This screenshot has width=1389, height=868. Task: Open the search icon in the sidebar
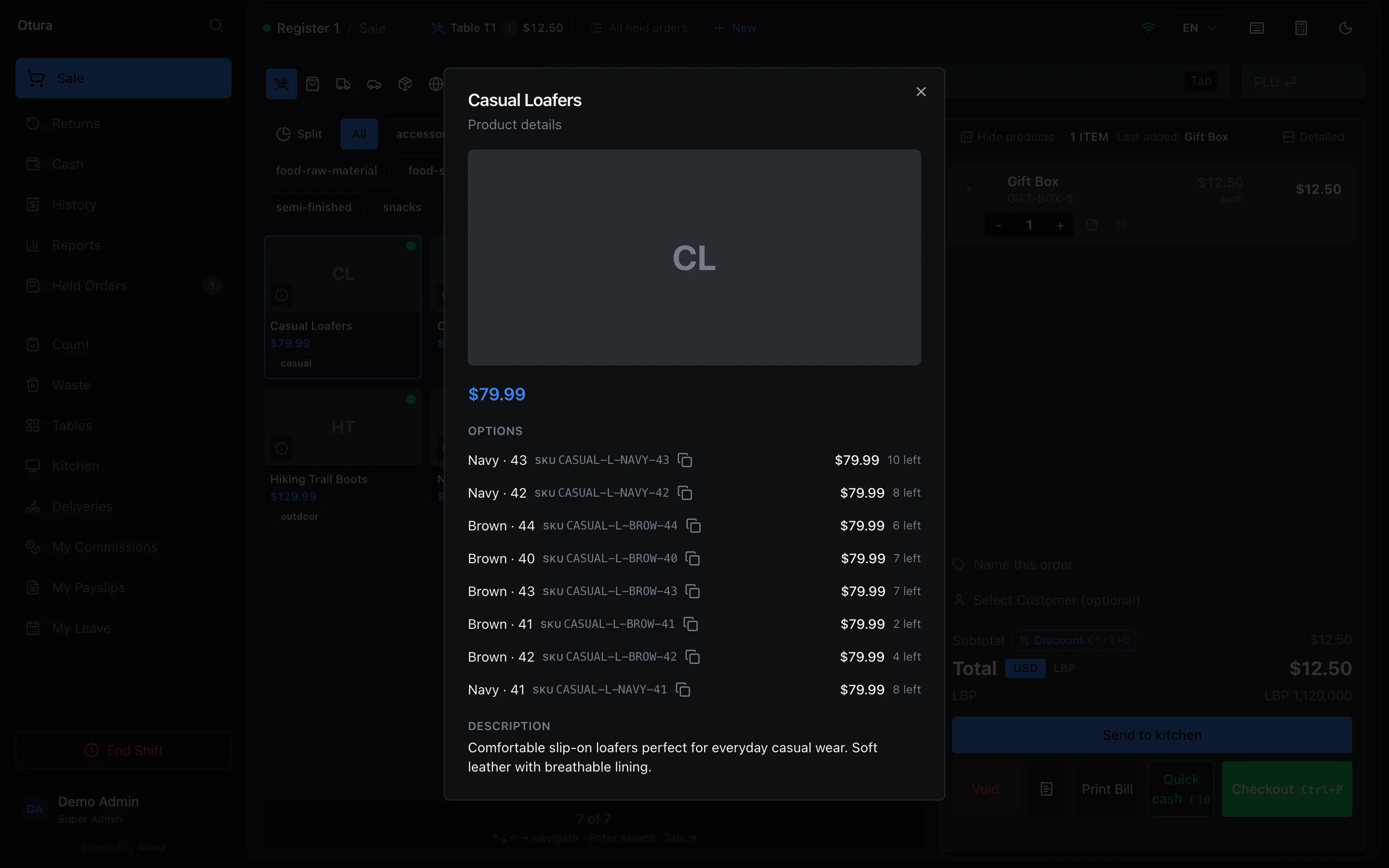(216, 25)
